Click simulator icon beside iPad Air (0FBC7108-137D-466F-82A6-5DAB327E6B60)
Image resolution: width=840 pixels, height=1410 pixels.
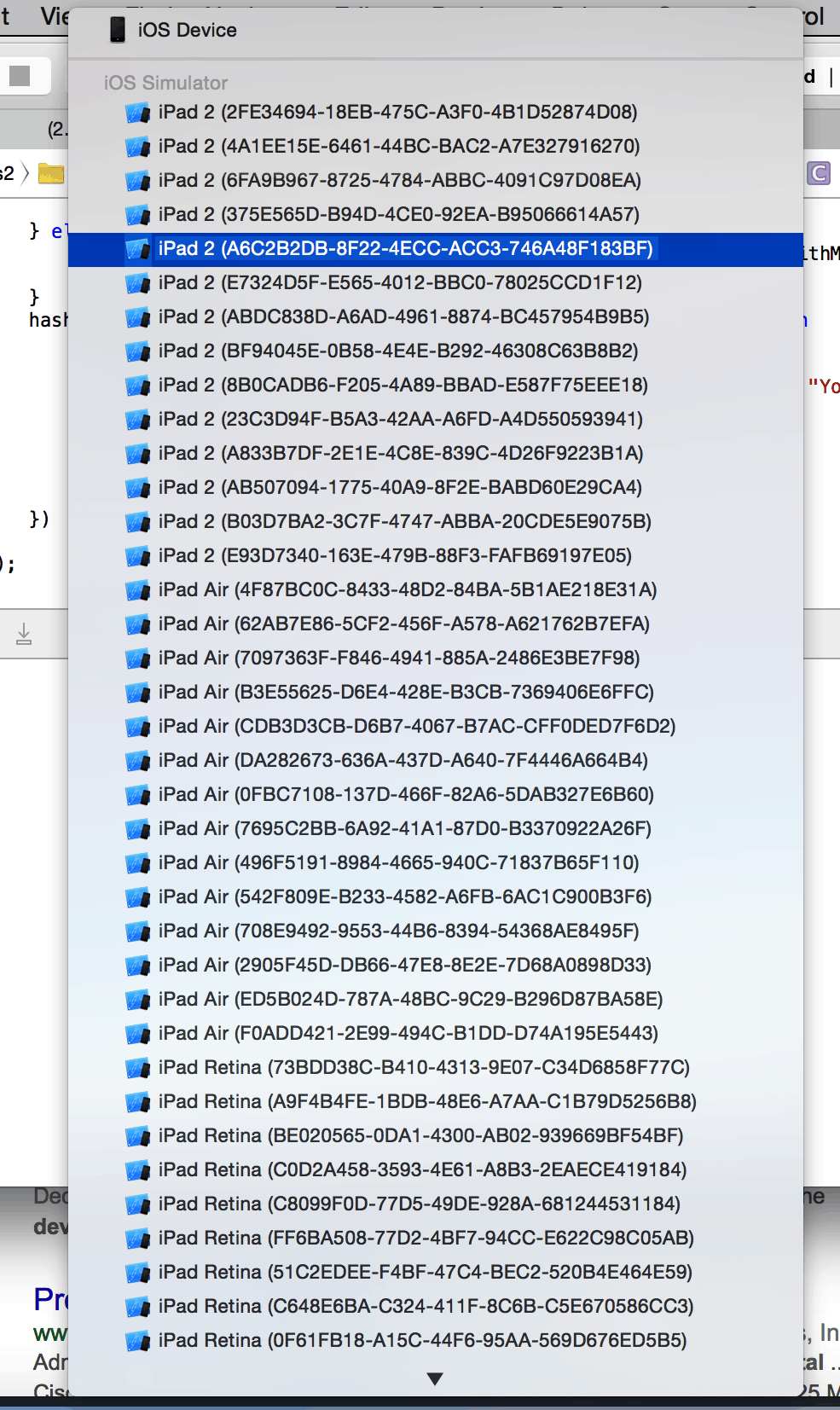coord(138,795)
